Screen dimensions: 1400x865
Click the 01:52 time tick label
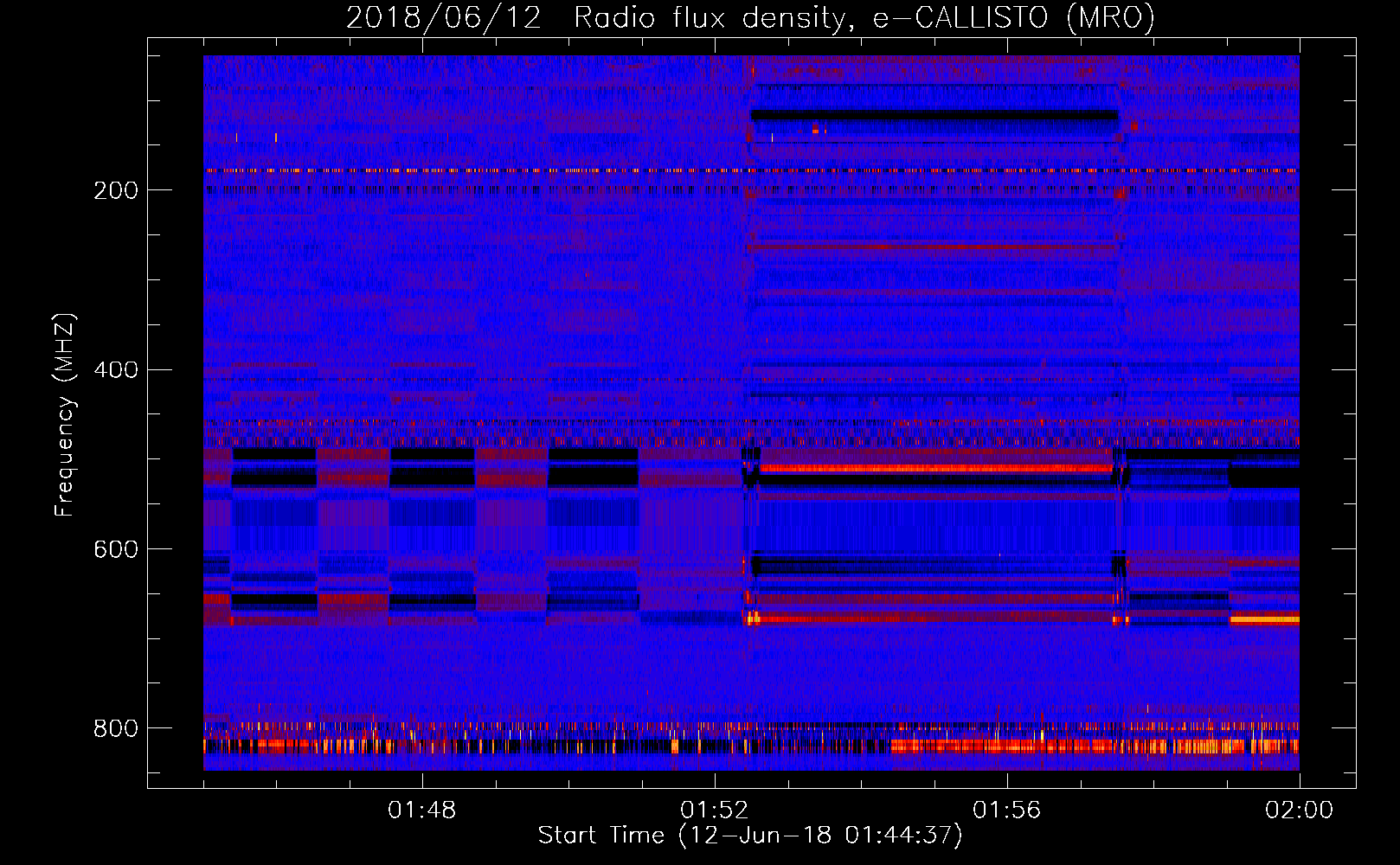pos(715,811)
